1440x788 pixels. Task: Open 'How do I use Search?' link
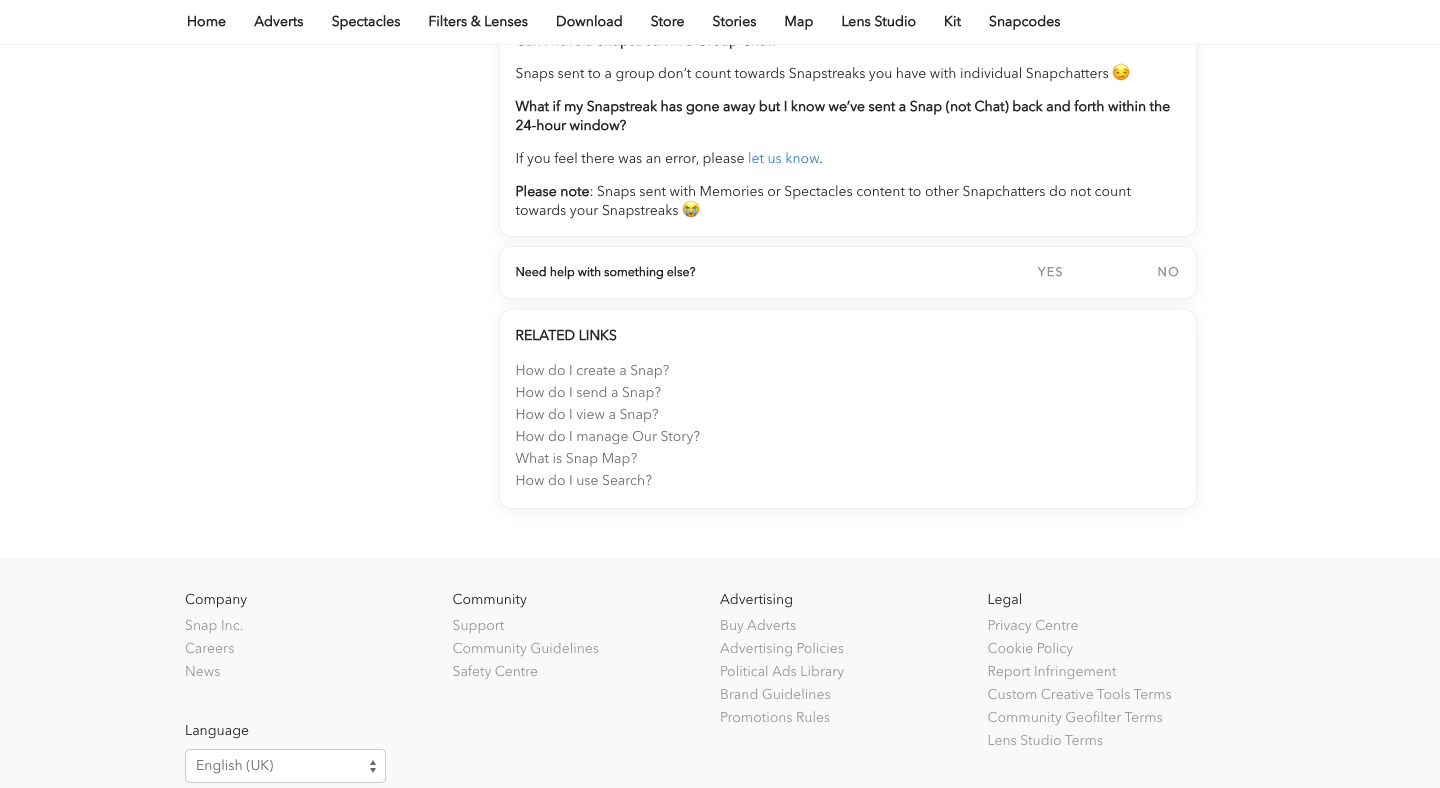pyautogui.click(x=583, y=481)
